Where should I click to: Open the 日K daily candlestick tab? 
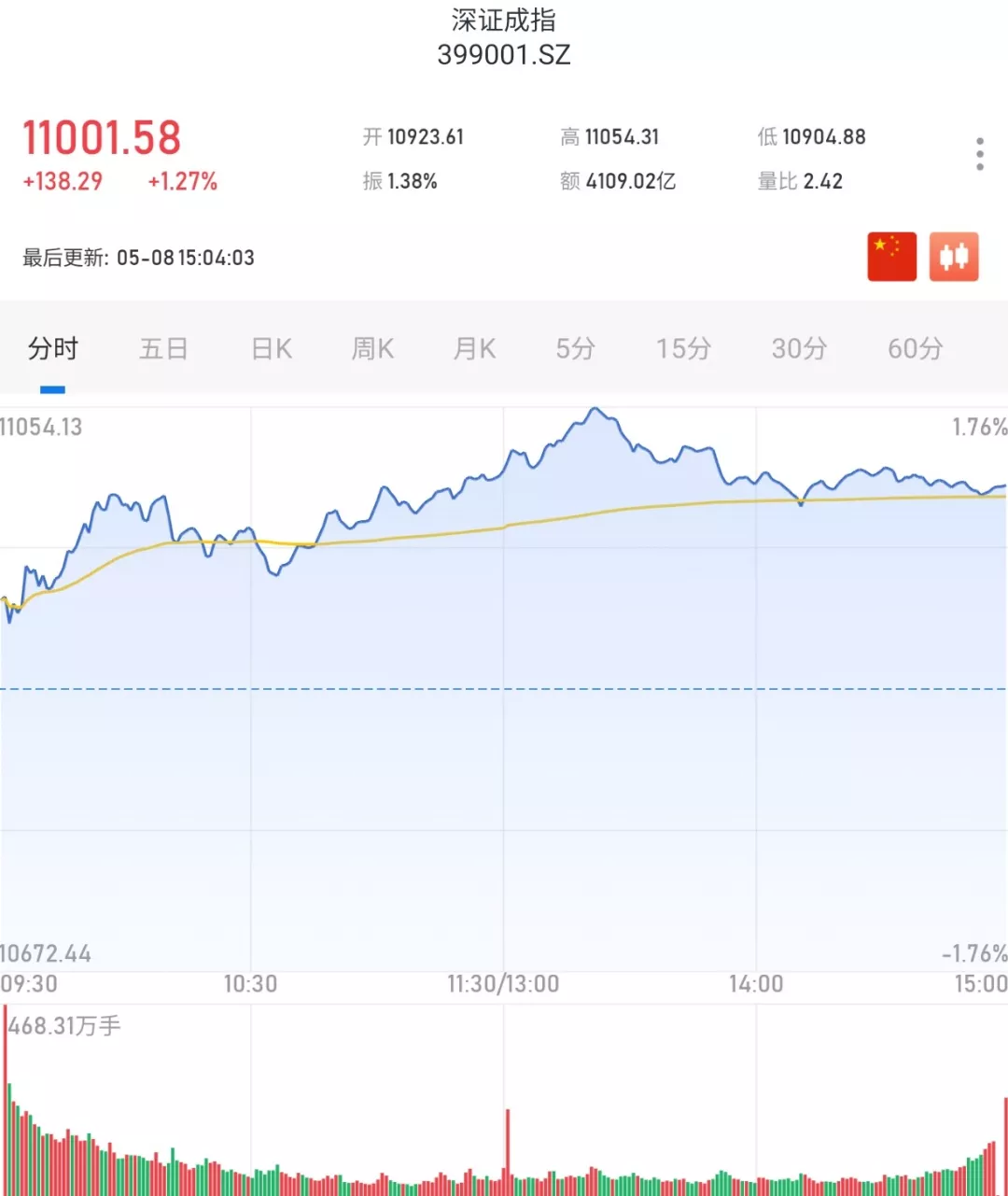(270, 348)
